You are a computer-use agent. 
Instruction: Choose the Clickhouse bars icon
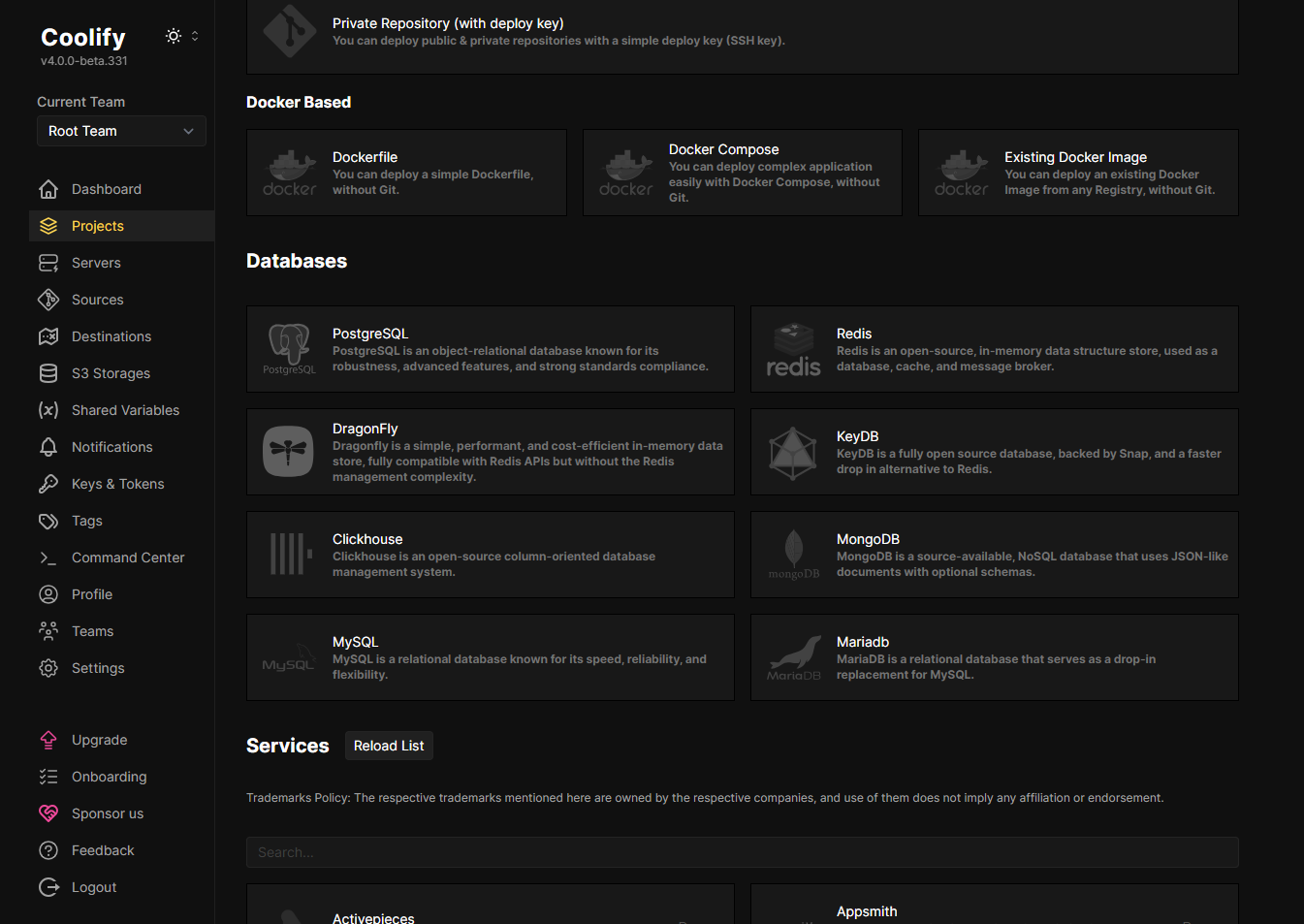(289, 555)
